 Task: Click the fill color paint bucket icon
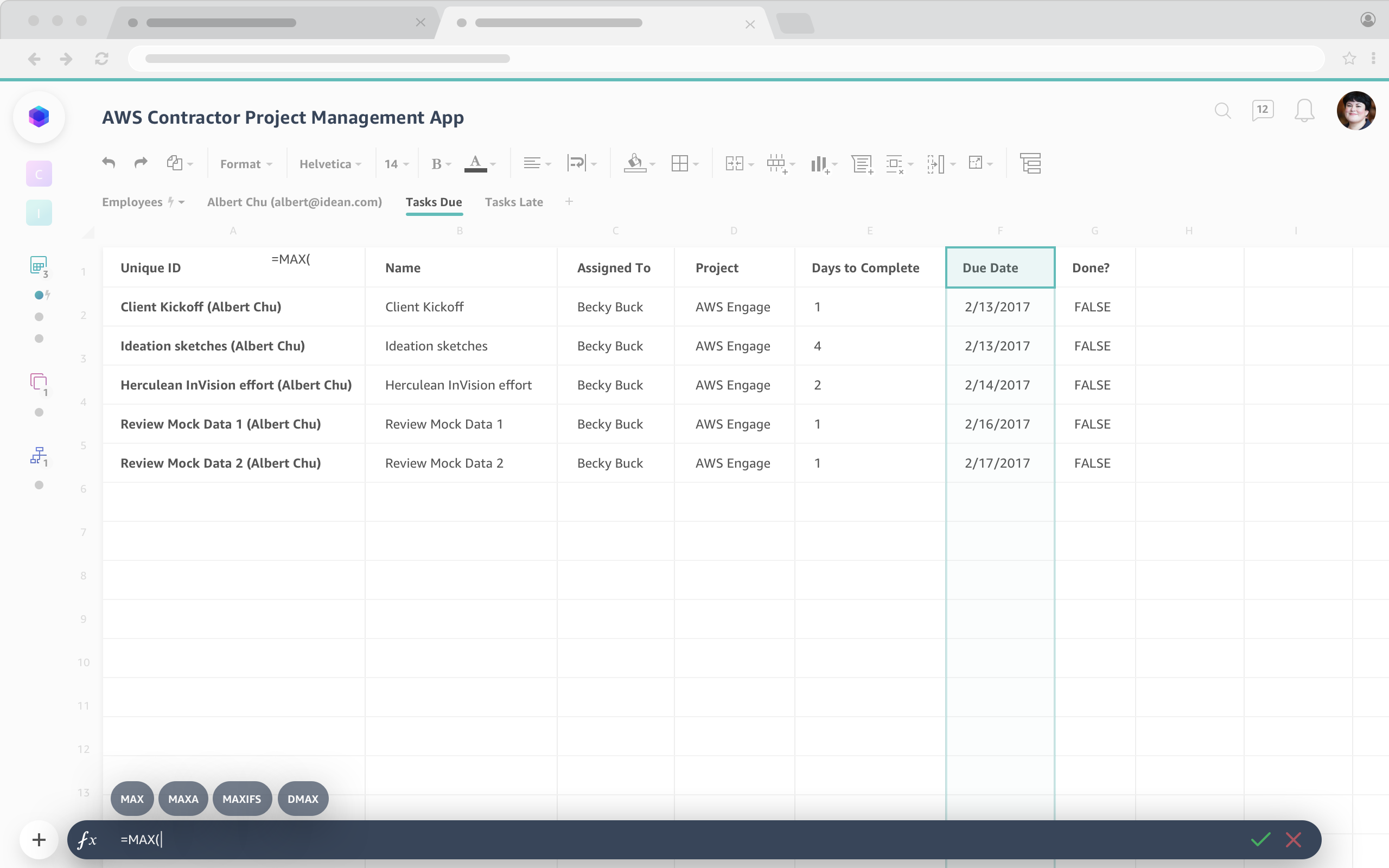pos(635,163)
